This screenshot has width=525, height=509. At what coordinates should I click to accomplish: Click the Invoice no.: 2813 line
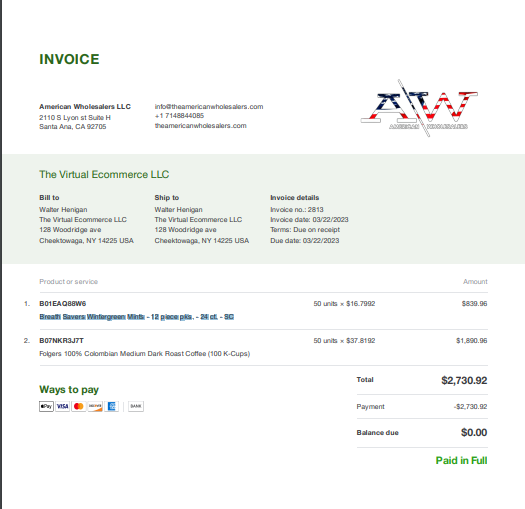297,210
